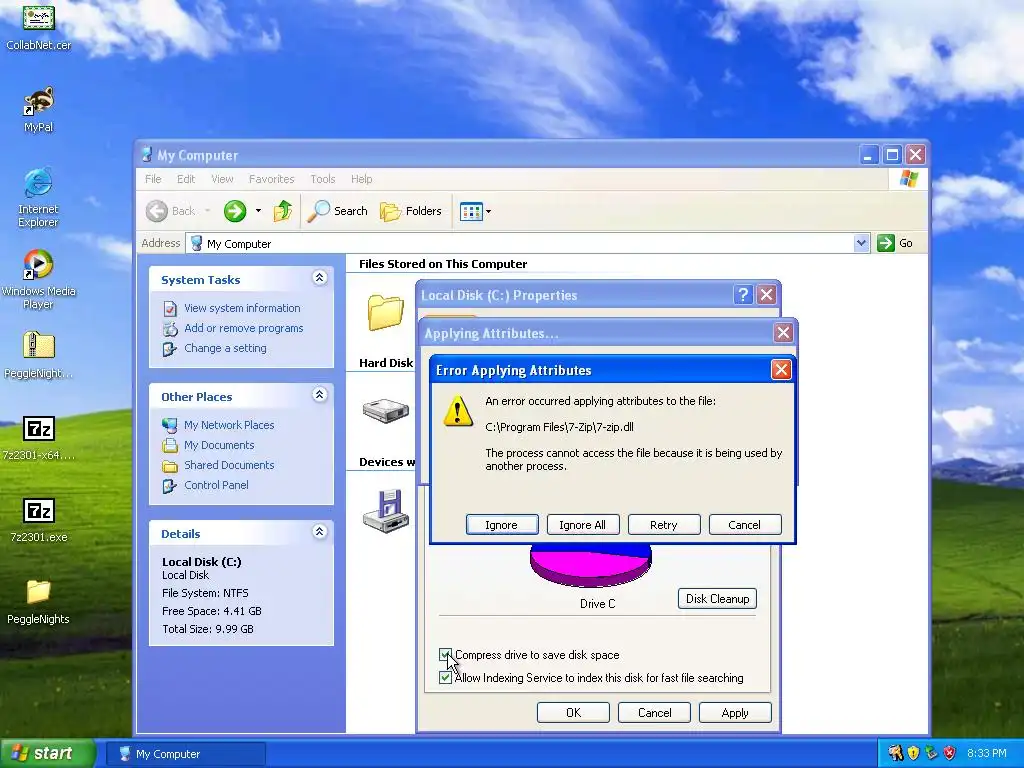1024x768 pixels.
Task: Click the green Forward arrow button
Action: click(235, 211)
